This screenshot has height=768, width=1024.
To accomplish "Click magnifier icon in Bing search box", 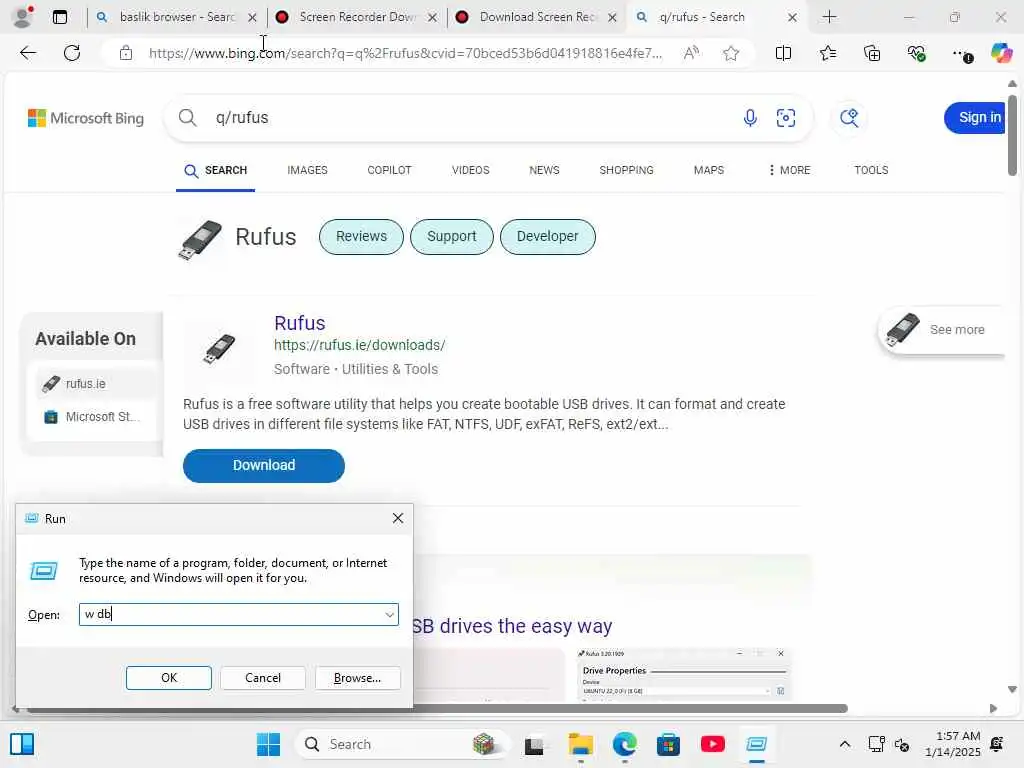I will click(x=187, y=118).
